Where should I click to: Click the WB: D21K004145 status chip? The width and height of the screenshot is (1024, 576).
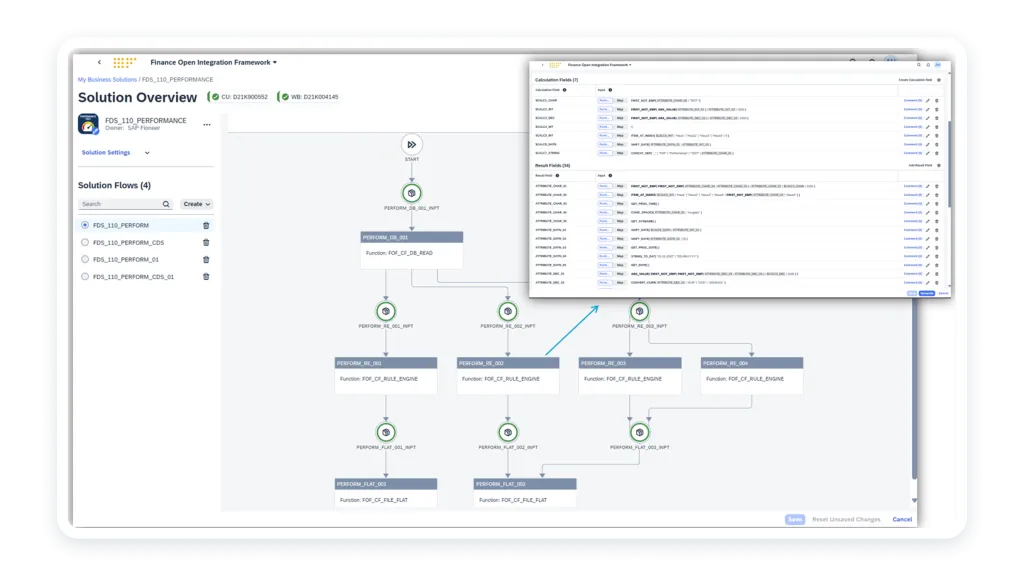tap(310, 97)
